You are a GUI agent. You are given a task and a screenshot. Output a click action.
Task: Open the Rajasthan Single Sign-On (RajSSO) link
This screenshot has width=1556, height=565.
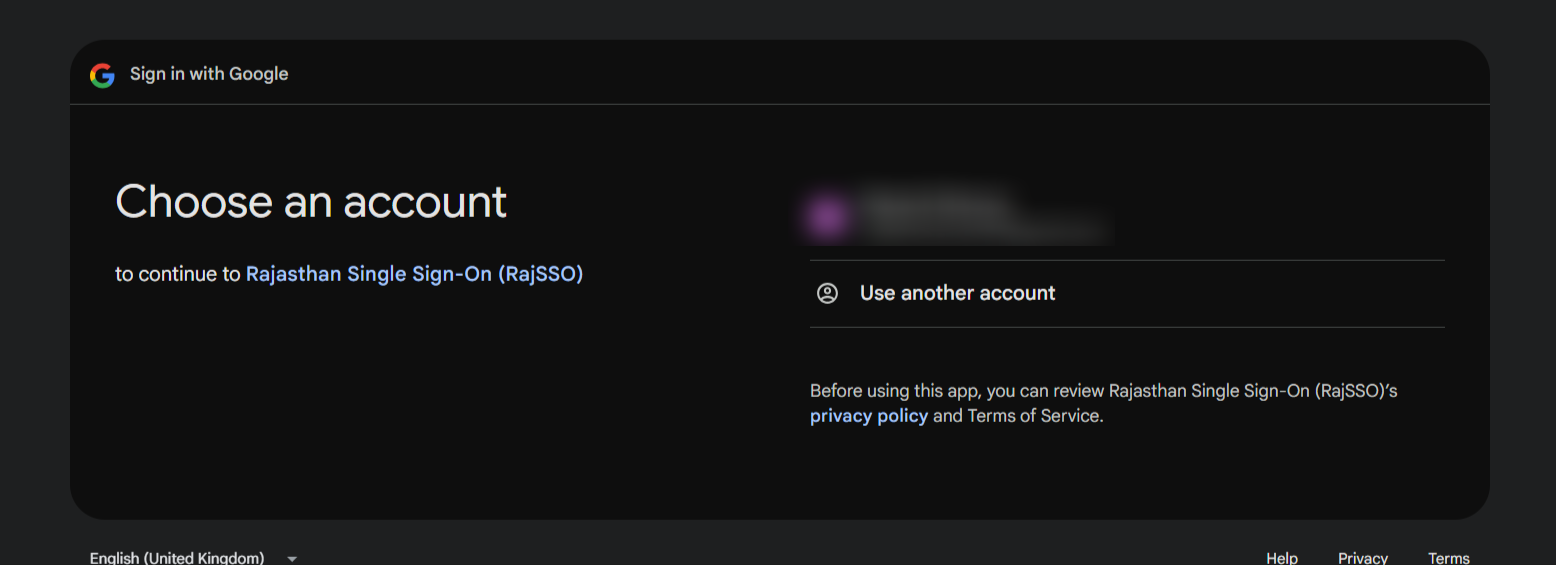[414, 273]
